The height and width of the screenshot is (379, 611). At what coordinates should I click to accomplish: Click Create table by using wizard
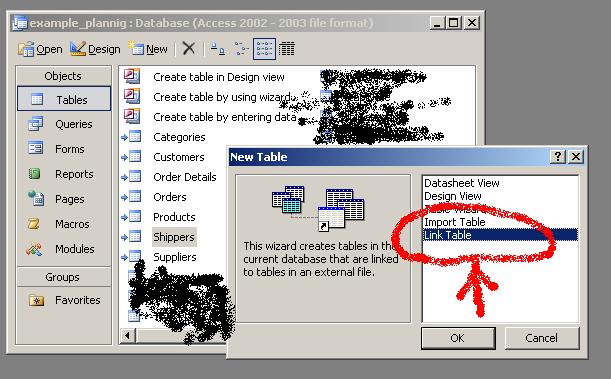222,97
